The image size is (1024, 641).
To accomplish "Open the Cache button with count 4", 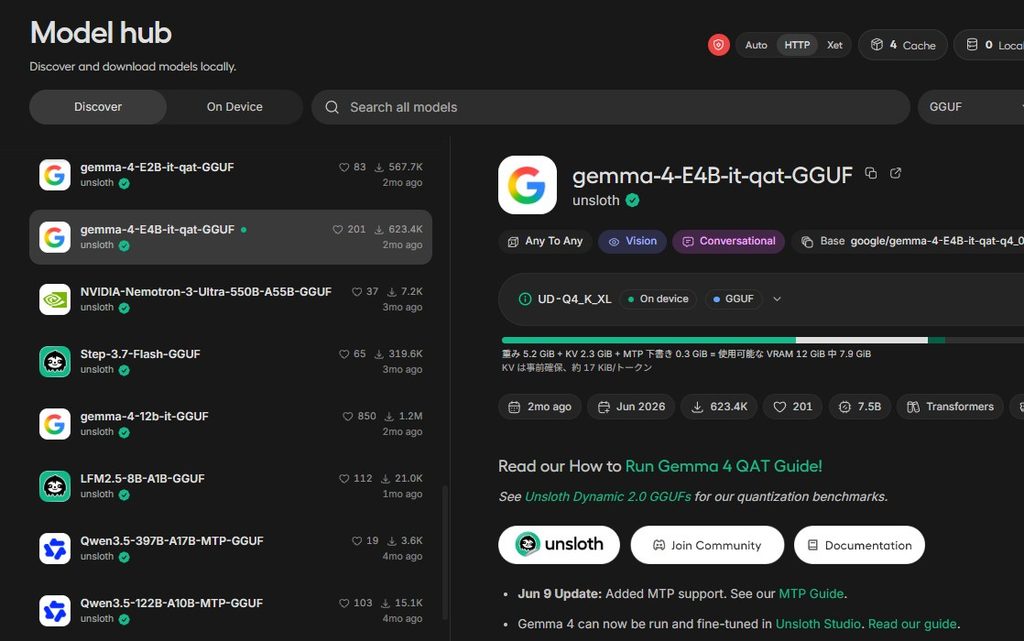I will tap(903, 45).
